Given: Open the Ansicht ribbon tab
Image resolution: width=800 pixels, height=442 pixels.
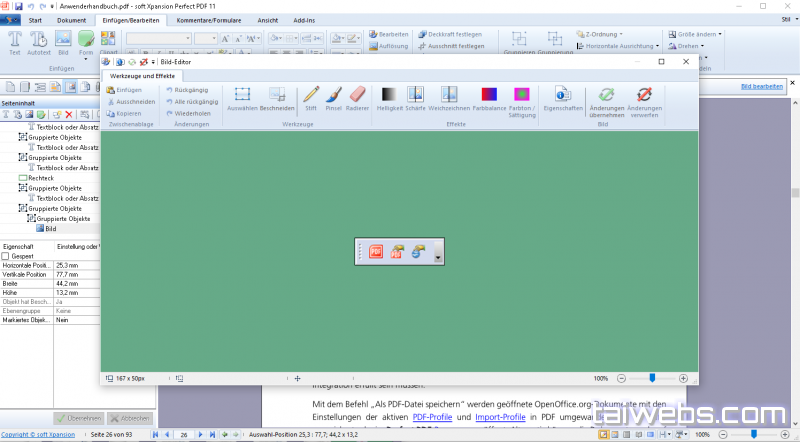Looking at the screenshot, I should [x=268, y=20].
